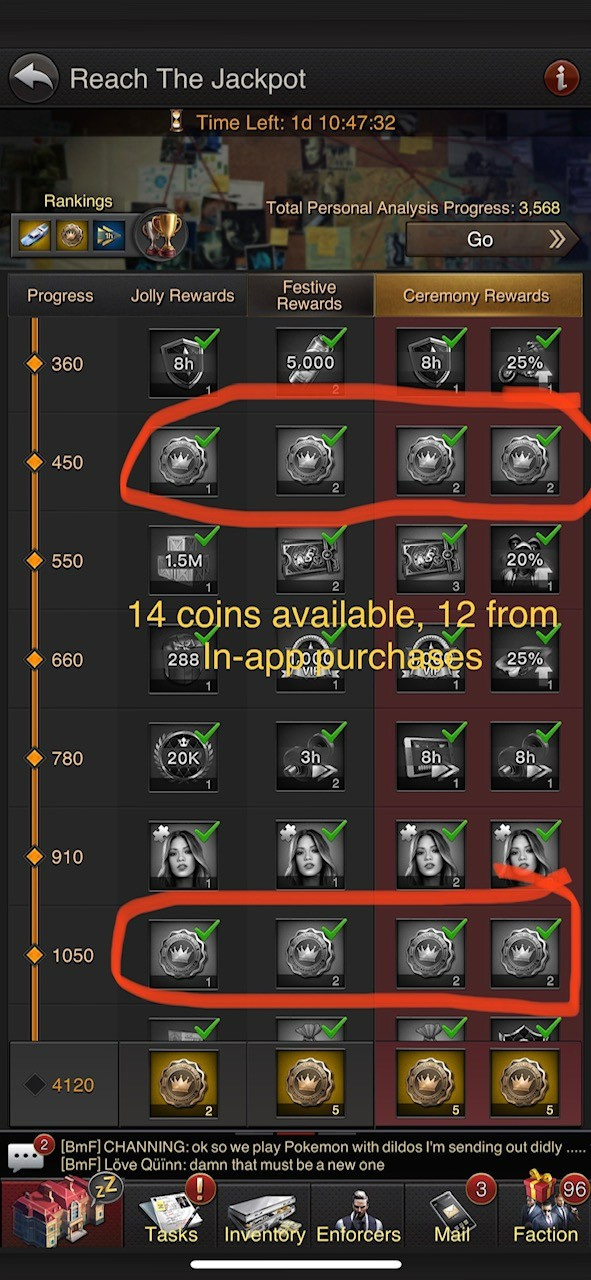Tap the gold coin Jolly reward at 4120
591x1280 pixels.
point(183,1084)
